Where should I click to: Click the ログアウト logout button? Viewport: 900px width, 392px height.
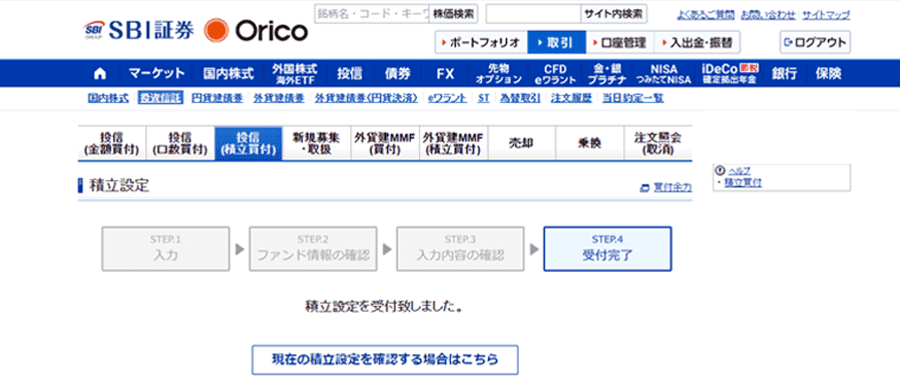pos(815,42)
